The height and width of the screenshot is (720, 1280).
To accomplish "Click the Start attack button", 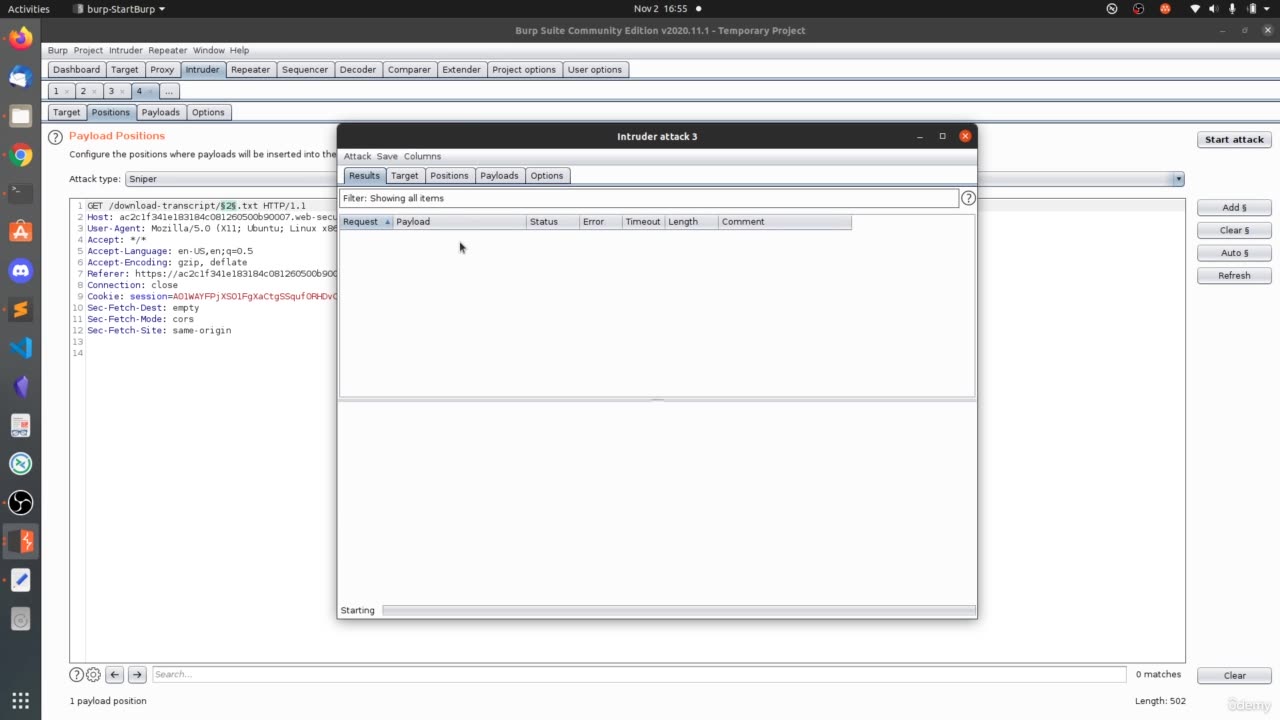I will [x=1234, y=140].
